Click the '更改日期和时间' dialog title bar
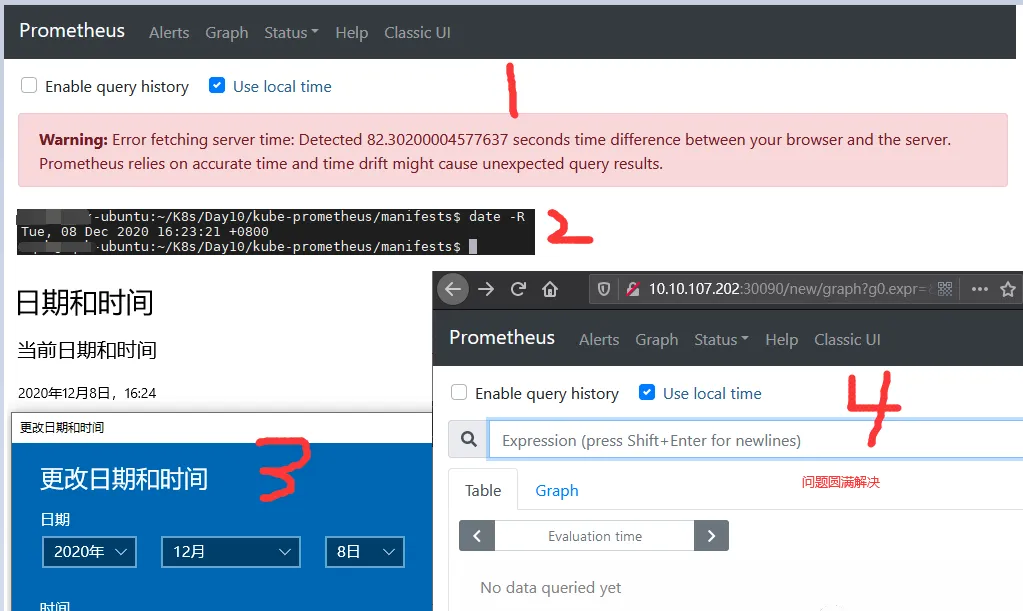1023x611 pixels. click(x=222, y=428)
